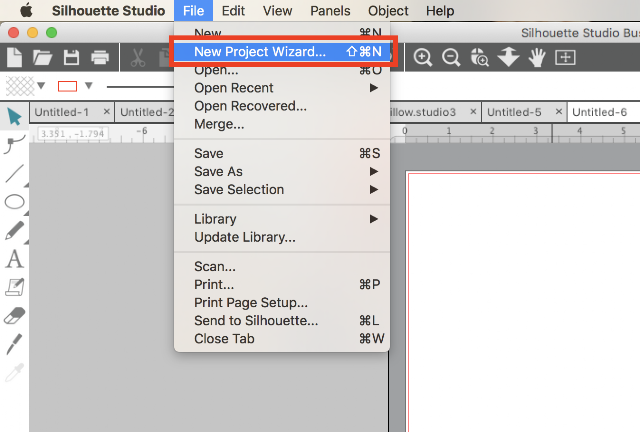Screen dimensions: 640x432
Task: Select the arrow Select tool
Action: pos(14,117)
